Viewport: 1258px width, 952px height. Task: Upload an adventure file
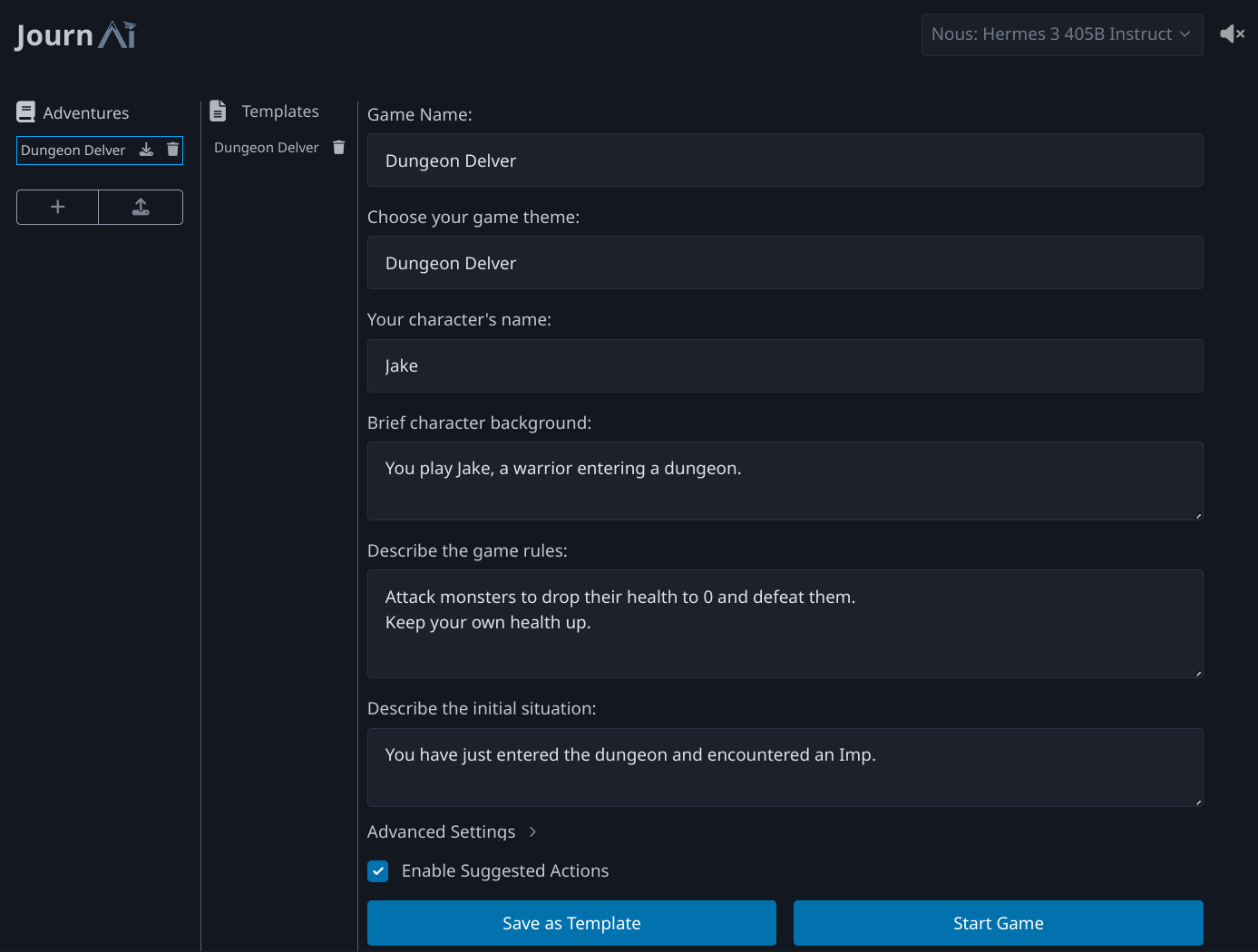pos(141,207)
